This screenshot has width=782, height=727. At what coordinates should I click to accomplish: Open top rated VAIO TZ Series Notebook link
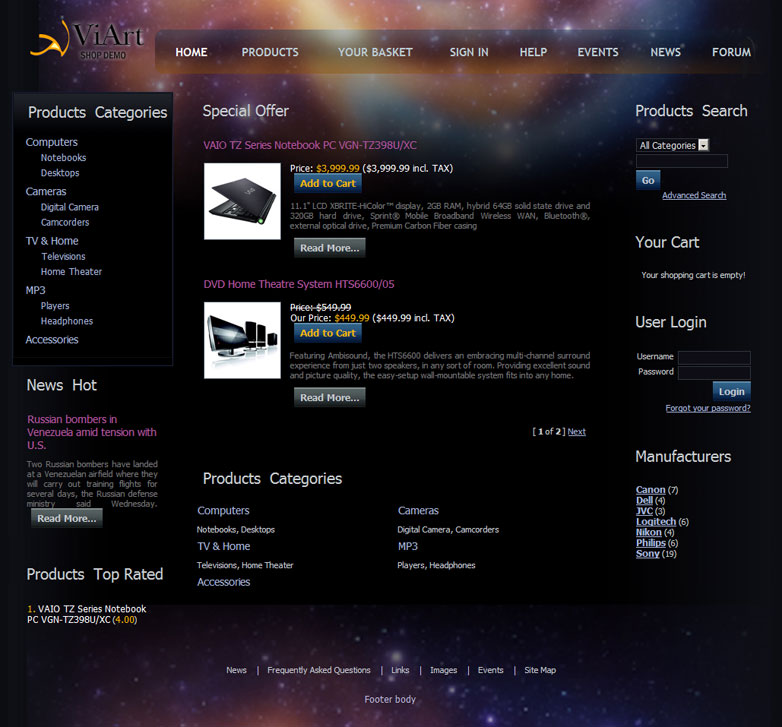coord(86,614)
